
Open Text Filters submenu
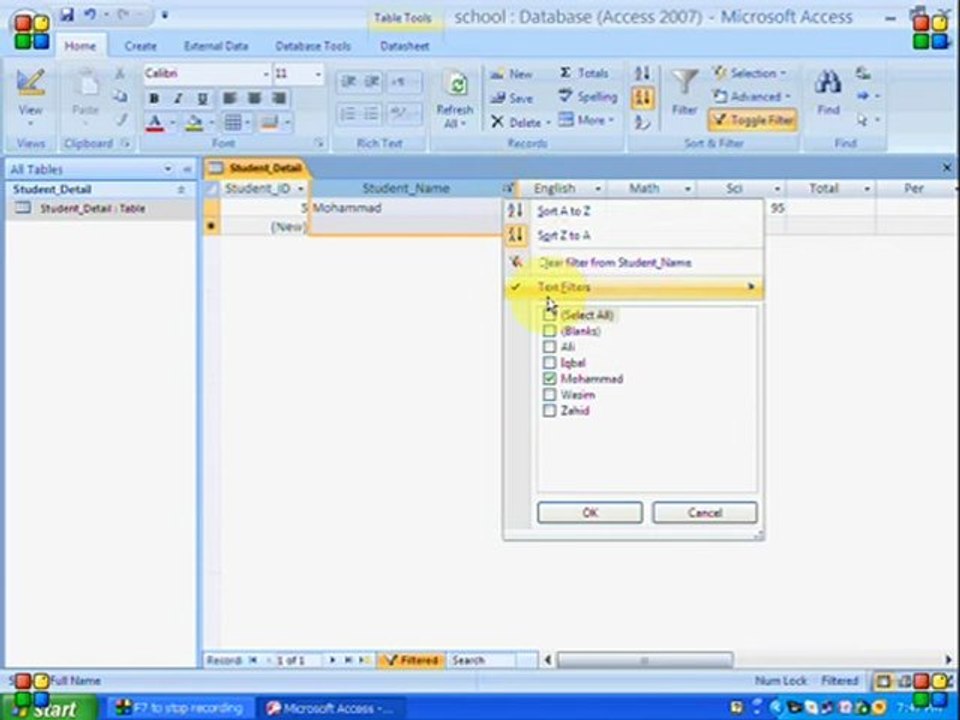(x=634, y=287)
